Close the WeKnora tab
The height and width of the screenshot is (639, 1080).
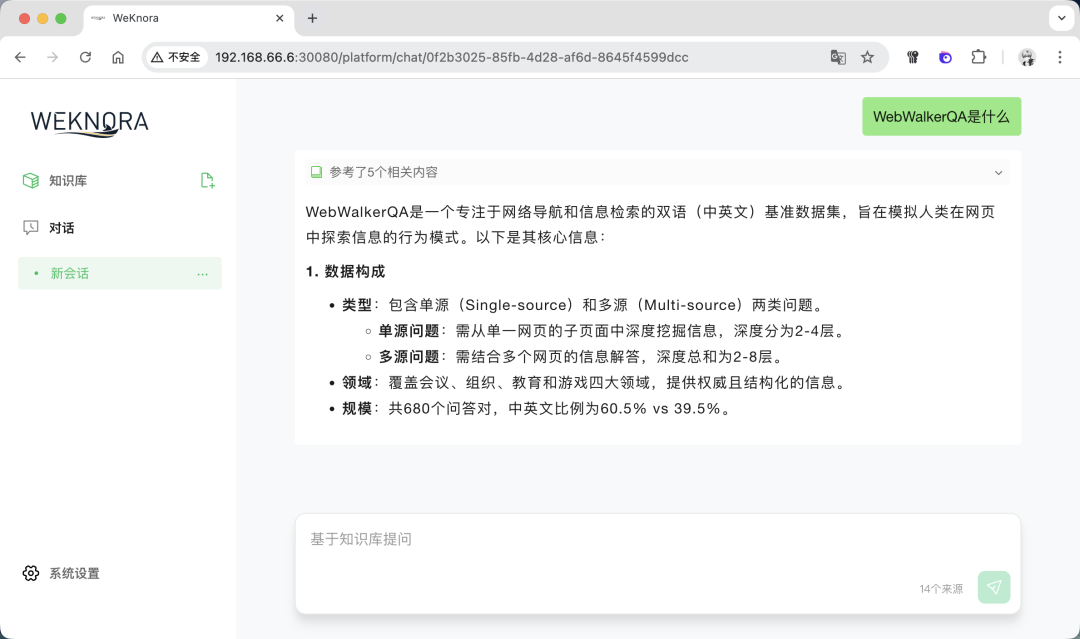[280, 19]
